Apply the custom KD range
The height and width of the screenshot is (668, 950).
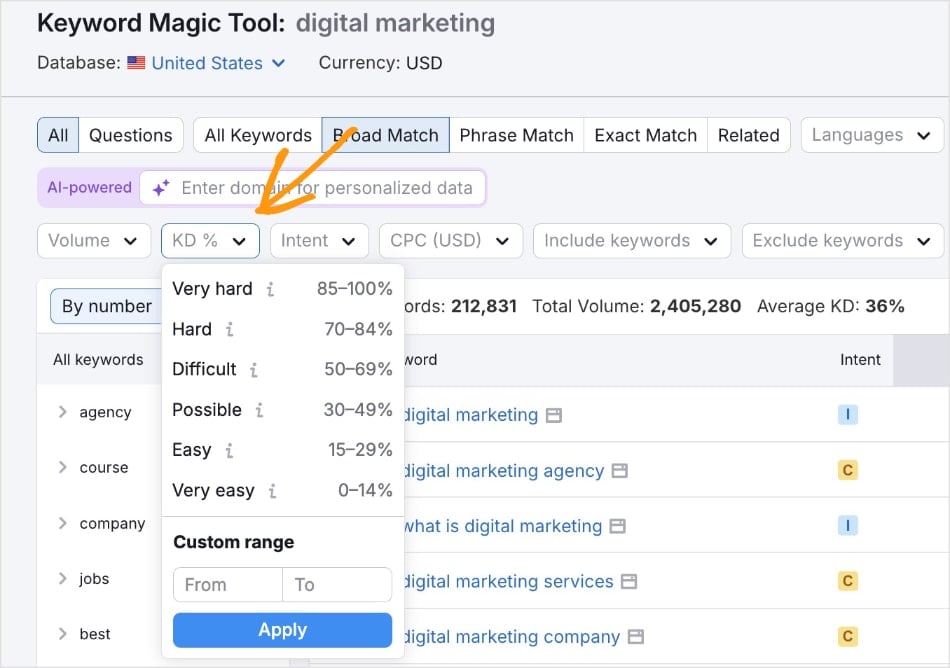coord(282,630)
